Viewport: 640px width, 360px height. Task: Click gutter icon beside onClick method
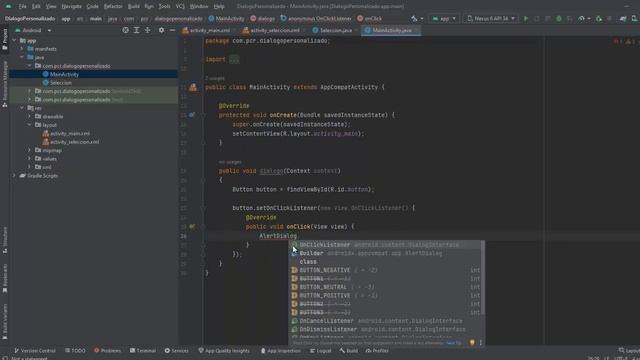tap(192, 227)
